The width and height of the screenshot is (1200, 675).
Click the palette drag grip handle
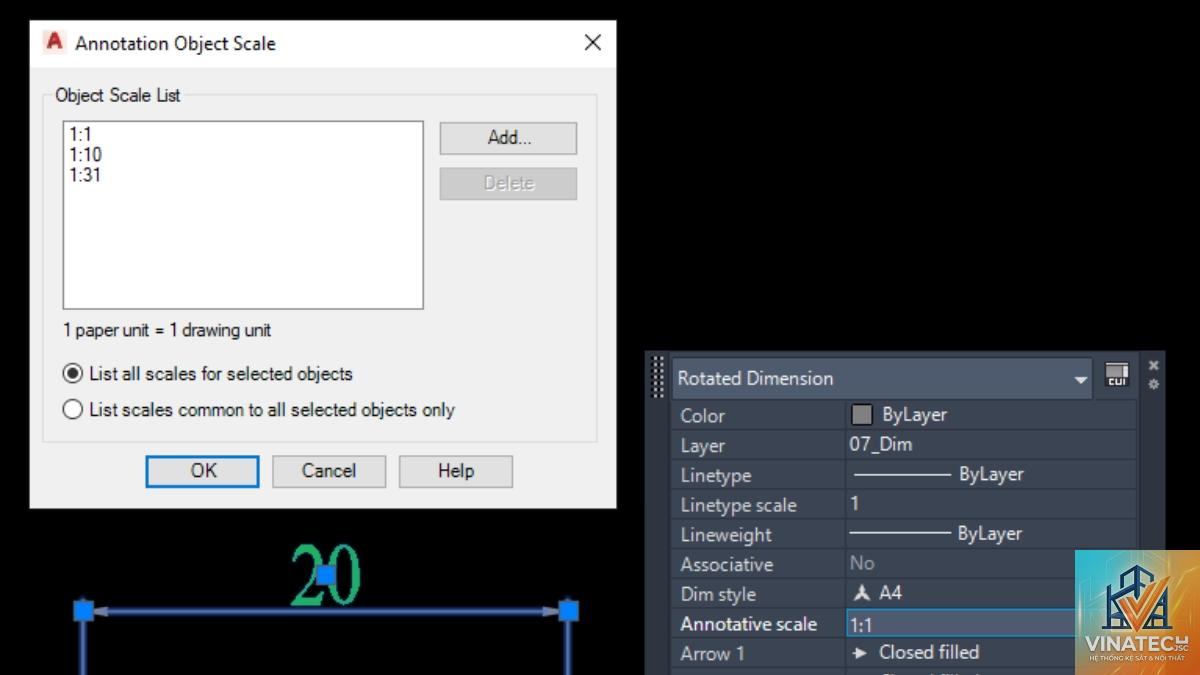(x=658, y=377)
